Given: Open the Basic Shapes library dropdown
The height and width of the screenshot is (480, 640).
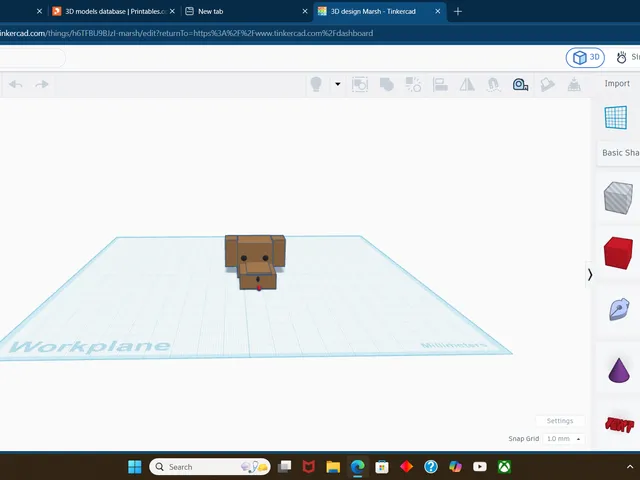Looking at the screenshot, I should (x=620, y=153).
